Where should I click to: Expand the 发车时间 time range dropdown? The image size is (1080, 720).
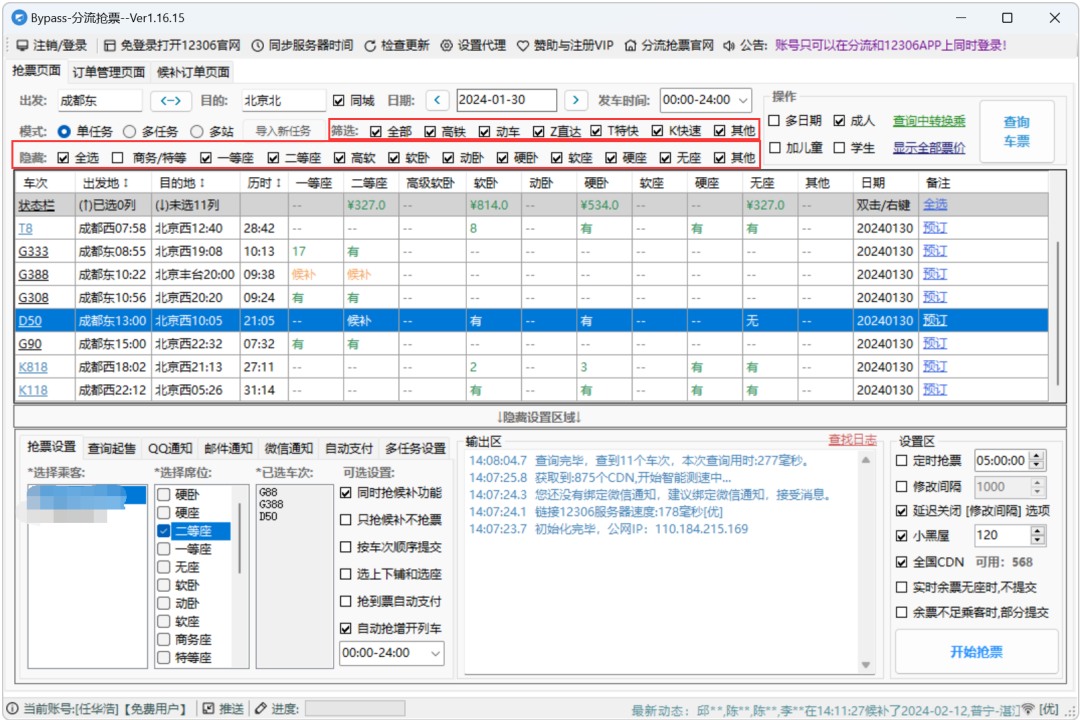[743, 100]
